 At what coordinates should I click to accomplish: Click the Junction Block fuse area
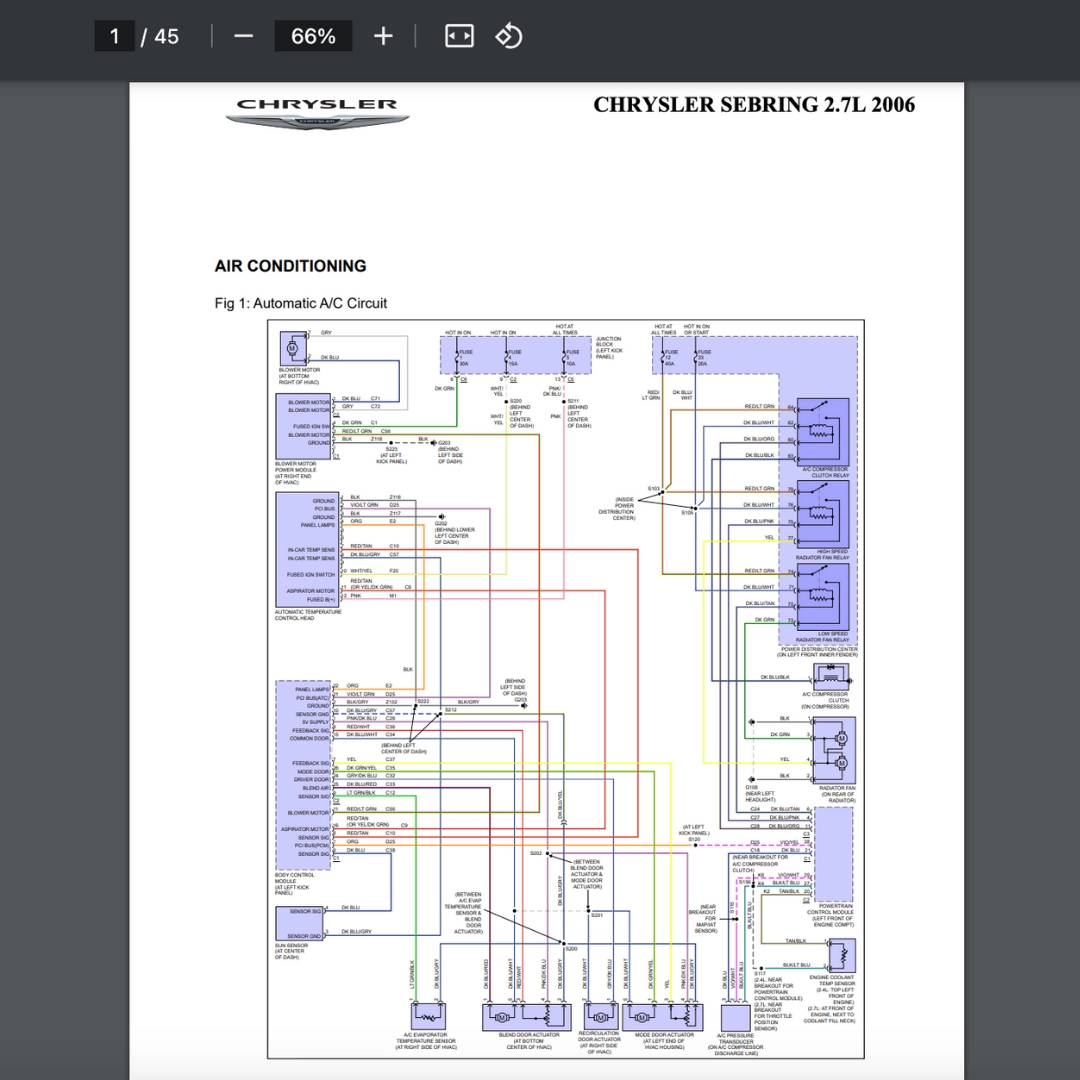point(515,355)
